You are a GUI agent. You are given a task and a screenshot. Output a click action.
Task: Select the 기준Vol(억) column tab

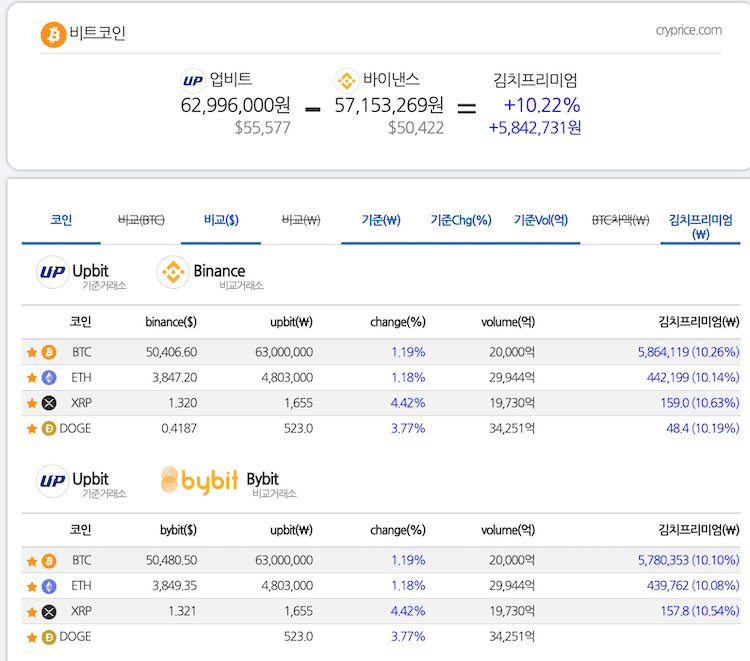point(540,220)
